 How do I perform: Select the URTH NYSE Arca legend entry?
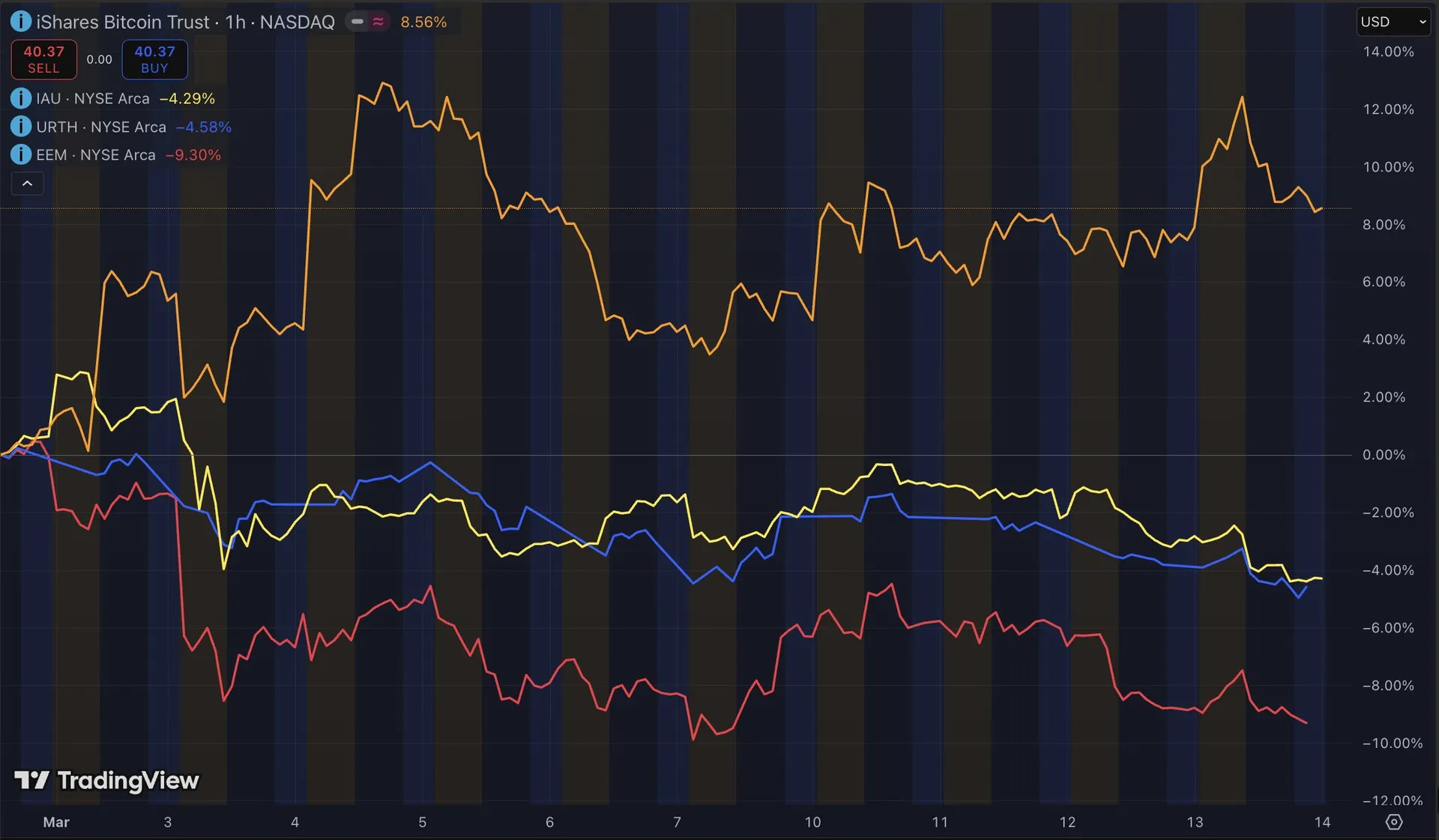(100, 127)
